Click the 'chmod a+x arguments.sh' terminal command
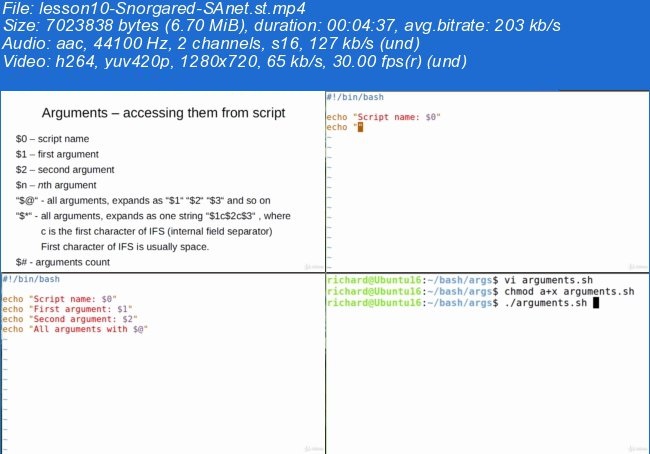The width and height of the screenshot is (650, 454). coord(569,291)
